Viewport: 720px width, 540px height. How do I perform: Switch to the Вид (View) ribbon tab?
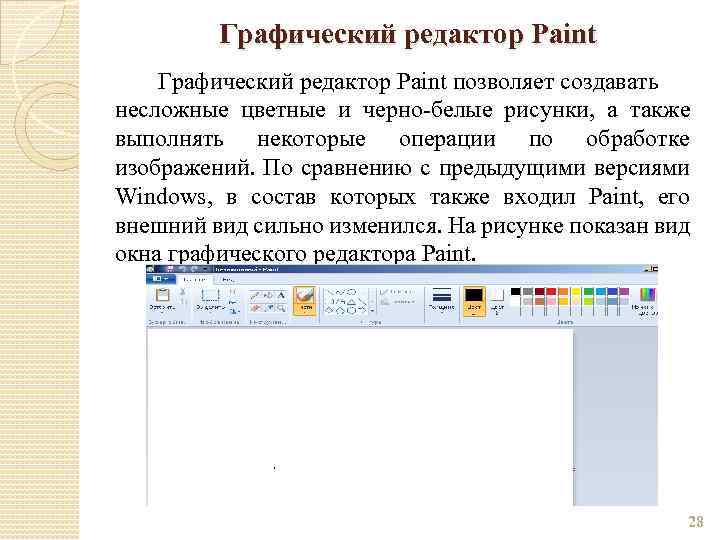[228, 280]
